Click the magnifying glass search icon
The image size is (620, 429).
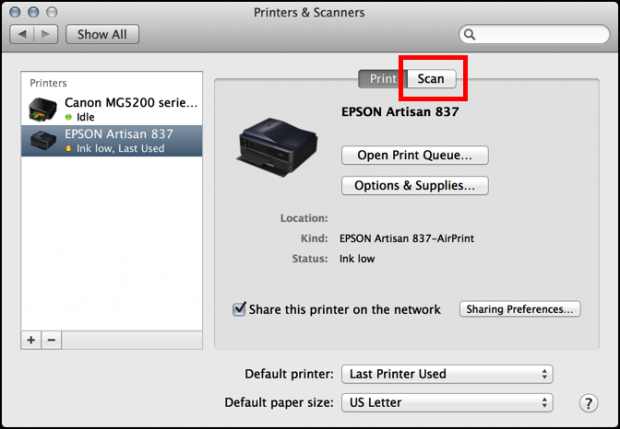469,34
